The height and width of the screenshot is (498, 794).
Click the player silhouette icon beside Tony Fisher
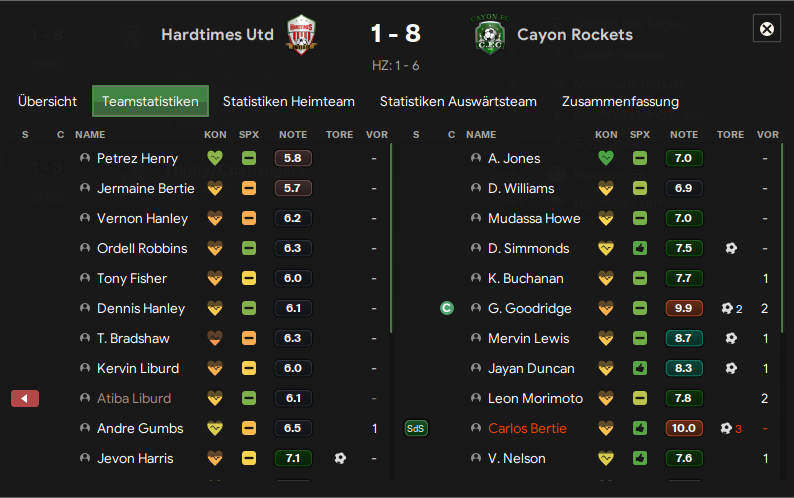click(x=85, y=278)
